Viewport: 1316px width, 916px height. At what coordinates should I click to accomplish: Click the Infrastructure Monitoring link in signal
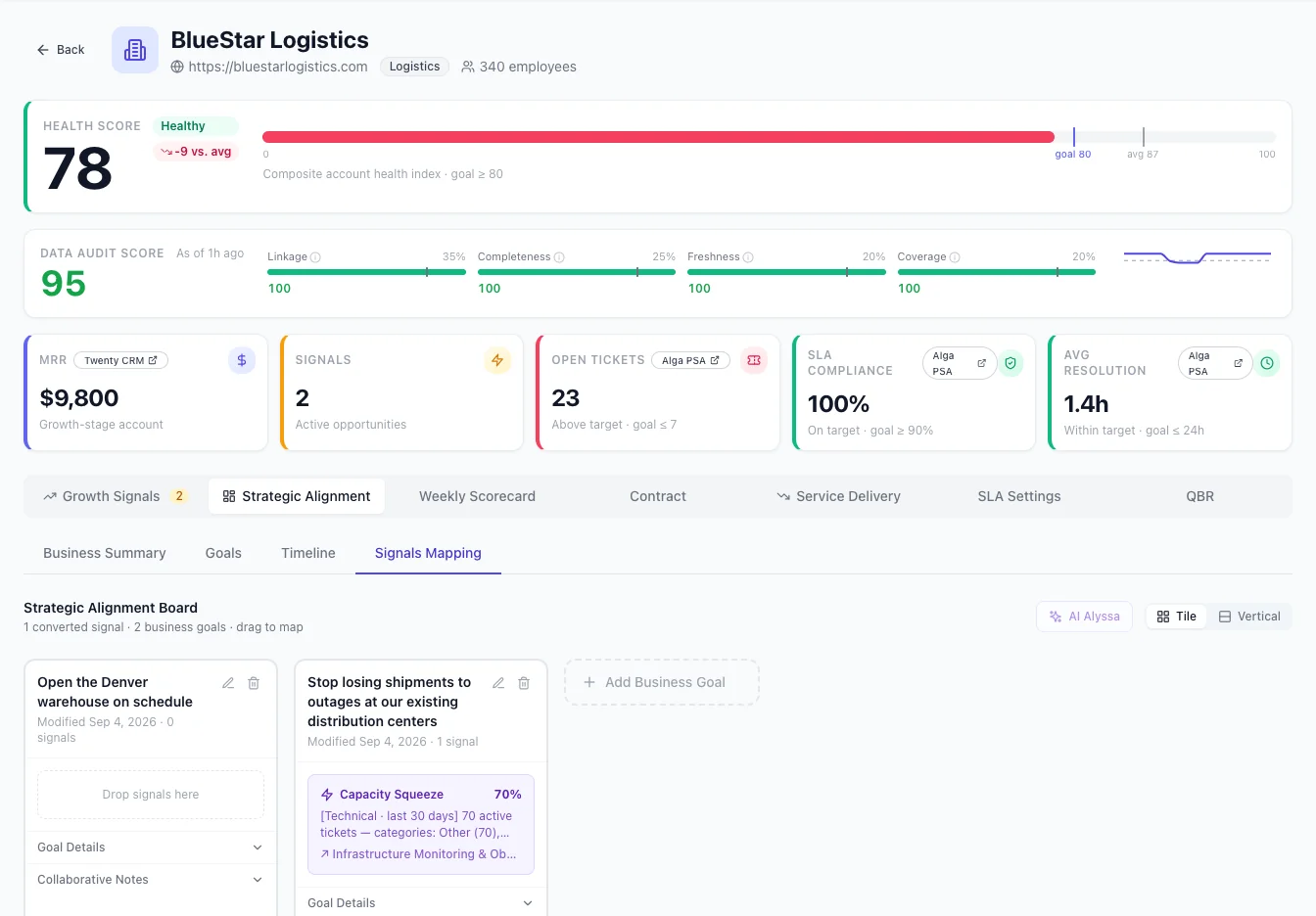pos(419,854)
